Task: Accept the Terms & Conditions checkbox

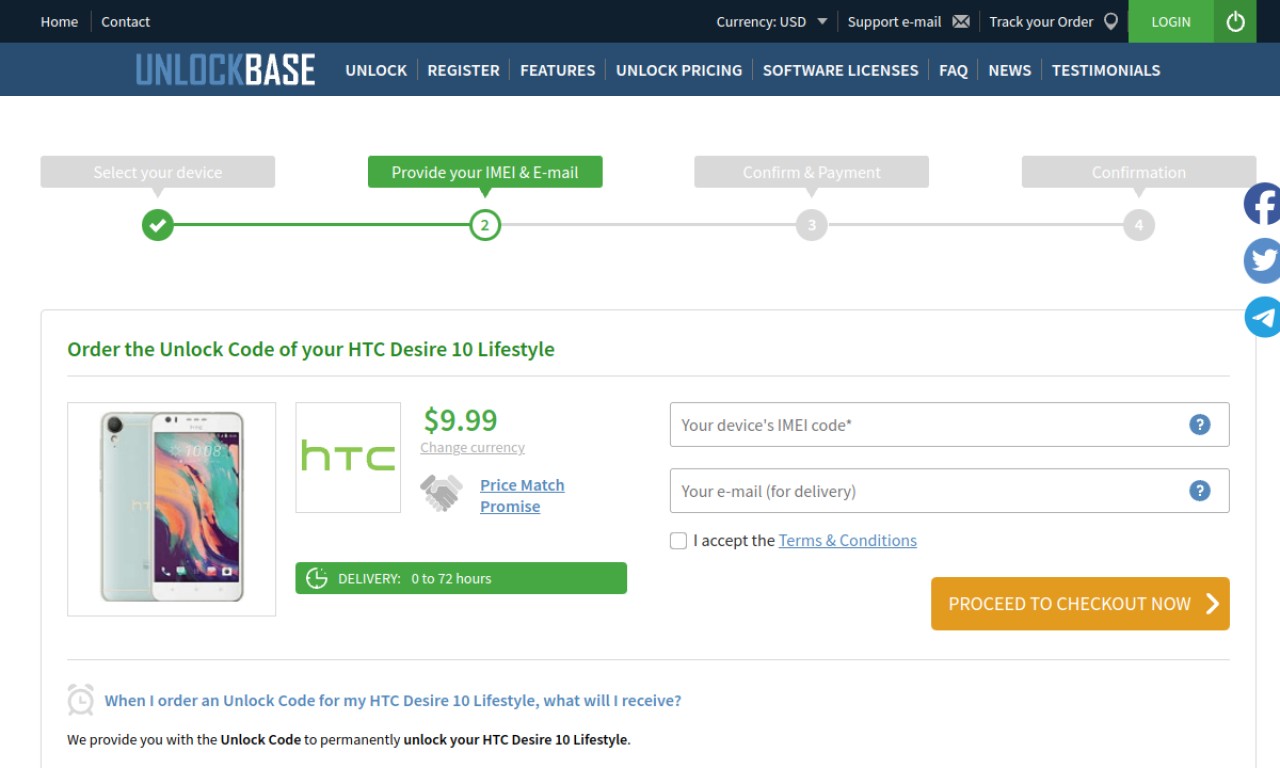Action: click(678, 541)
